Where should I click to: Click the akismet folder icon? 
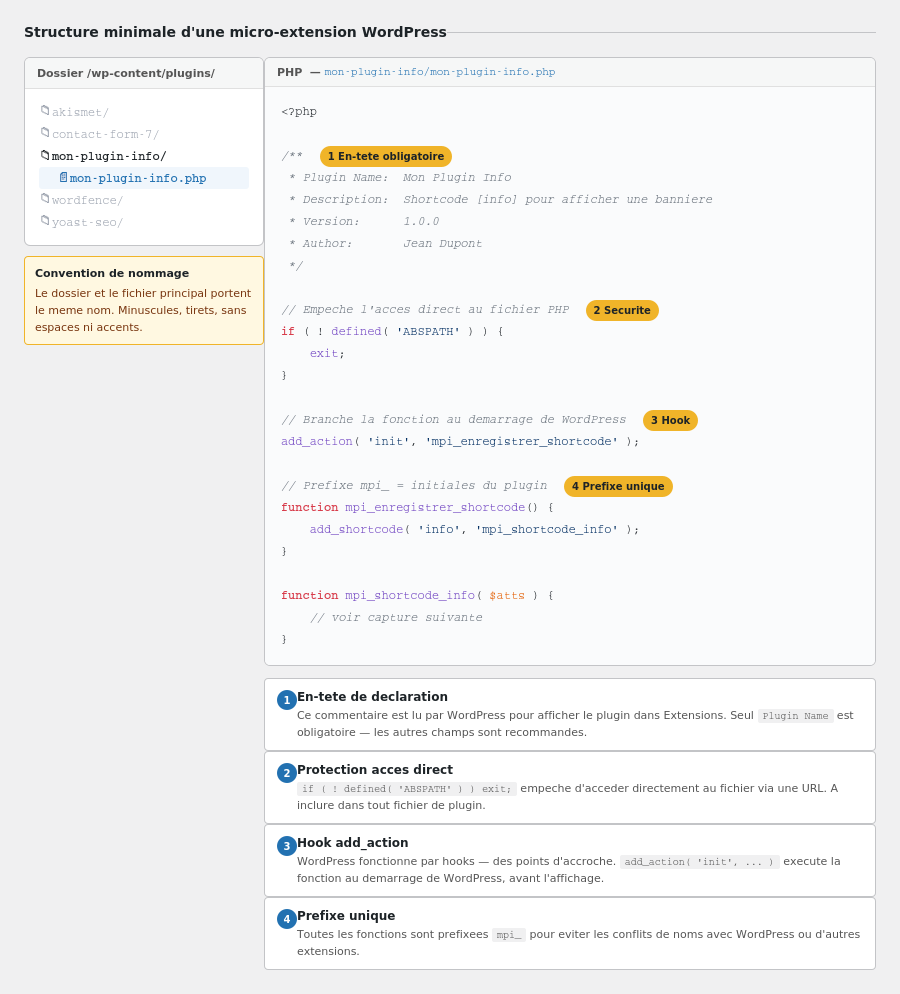tap(45, 111)
